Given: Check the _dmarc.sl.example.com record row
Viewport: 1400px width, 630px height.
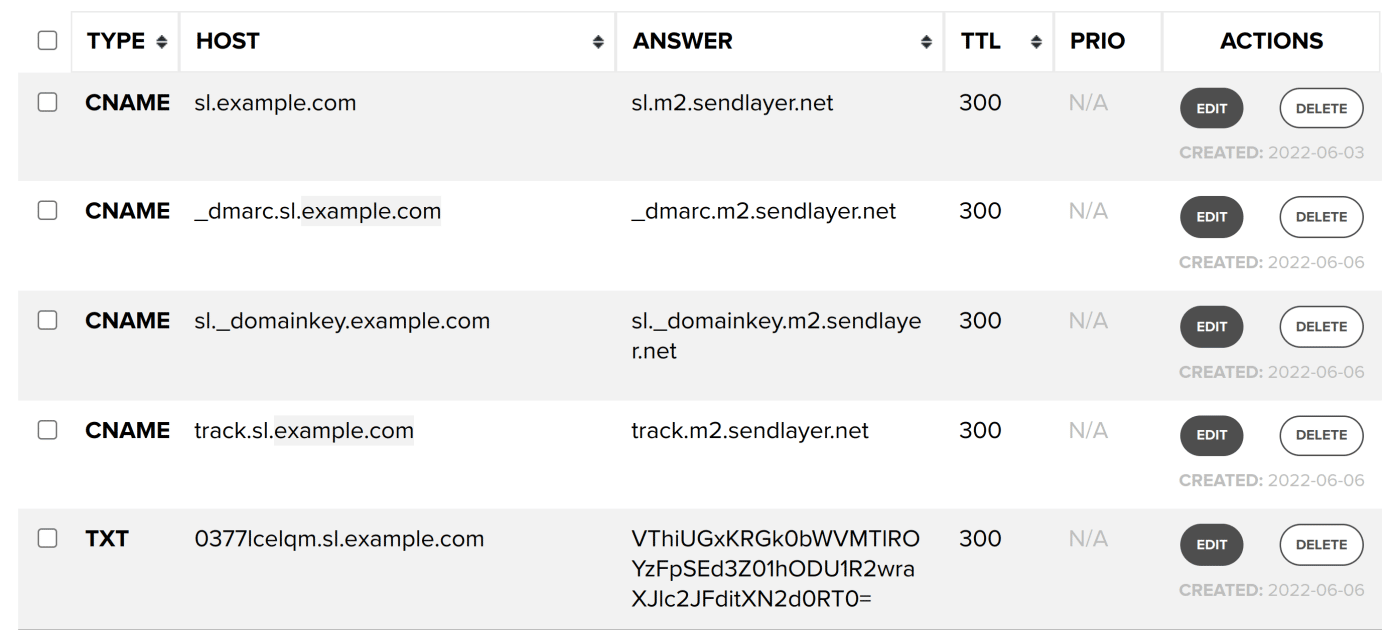Looking at the screenshot, I should click(x=47, y=211).
